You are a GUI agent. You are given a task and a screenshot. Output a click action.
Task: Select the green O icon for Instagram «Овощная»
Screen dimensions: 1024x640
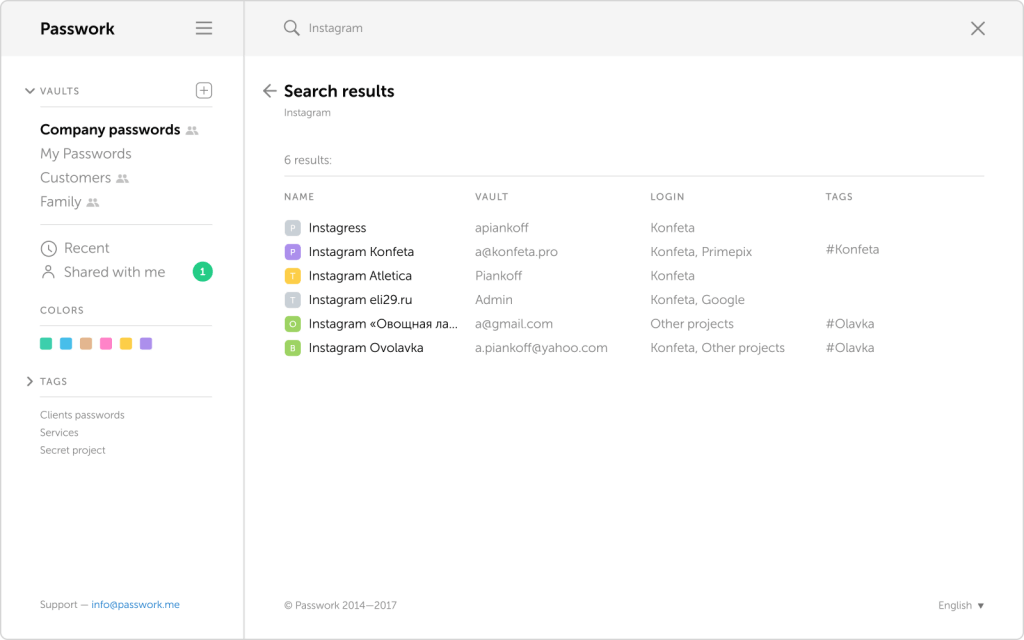[x=293, y=323]
